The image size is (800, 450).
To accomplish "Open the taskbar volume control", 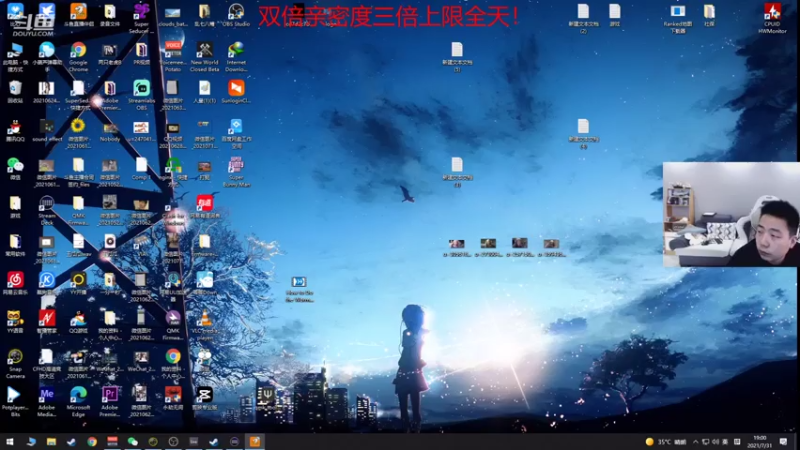I will [715, 442].
